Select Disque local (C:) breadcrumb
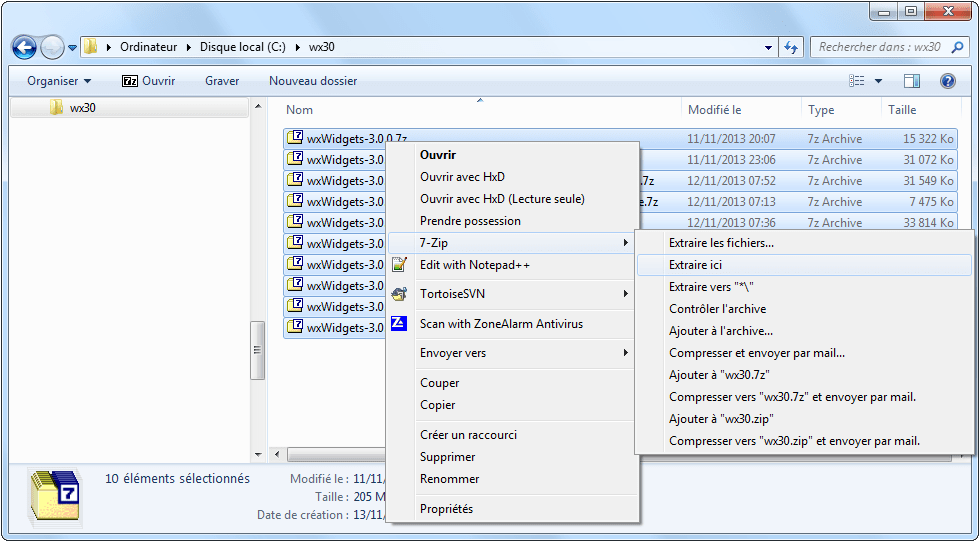The image size is (980, 542). click(x=242, y=47)
